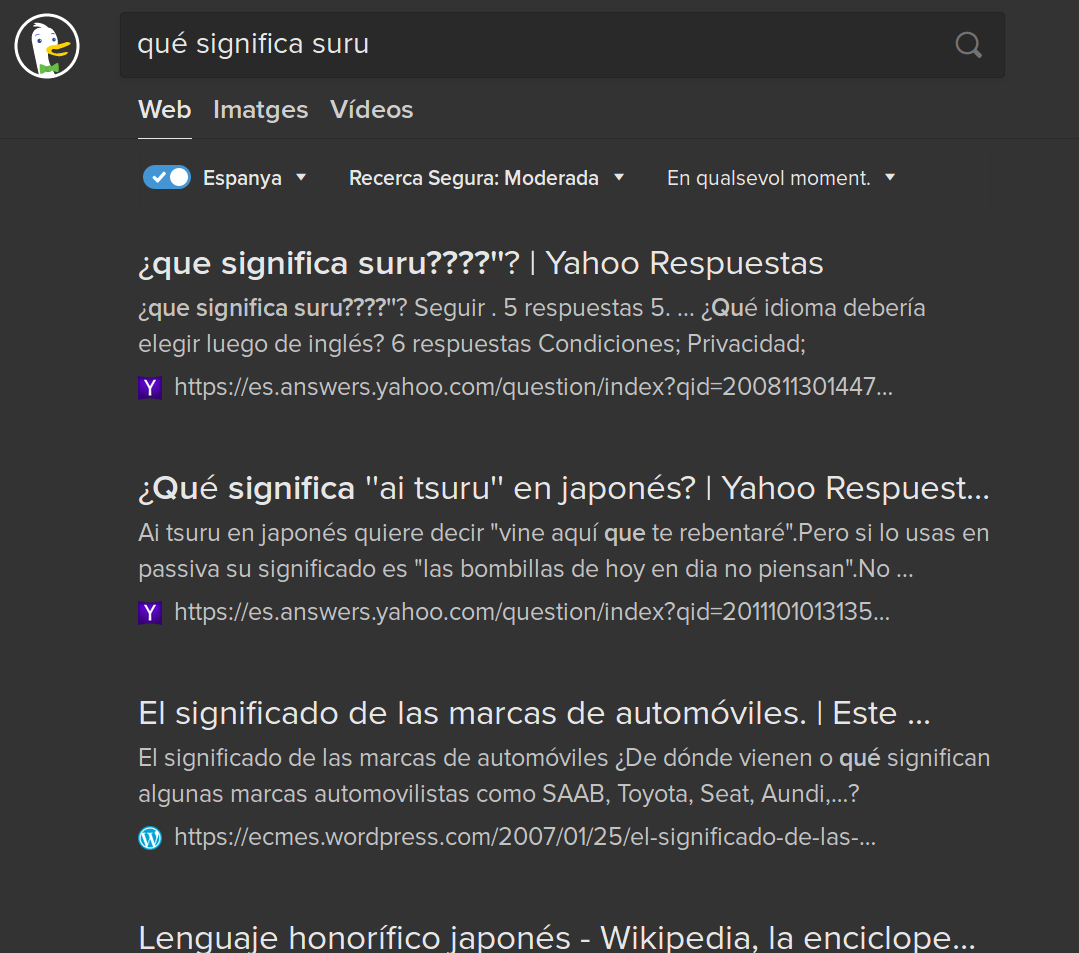This screenshot has width=1079, height=953.
Task: Toggle the Espanya region switch
Action: [x=166, y=178]
